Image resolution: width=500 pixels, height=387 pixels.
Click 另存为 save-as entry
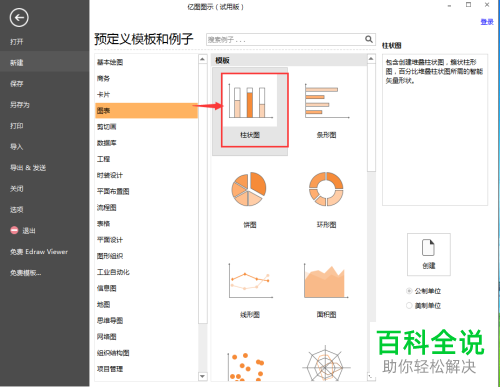pos(20,105)
